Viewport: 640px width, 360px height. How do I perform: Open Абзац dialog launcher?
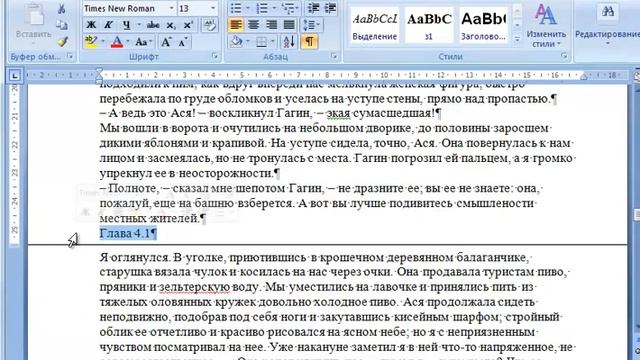pos(334,57)
